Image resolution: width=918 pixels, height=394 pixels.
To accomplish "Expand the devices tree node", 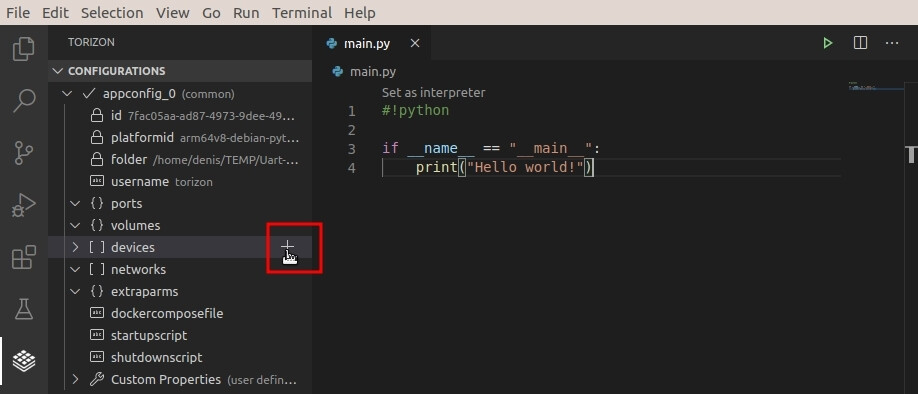I will pos(75,247).
